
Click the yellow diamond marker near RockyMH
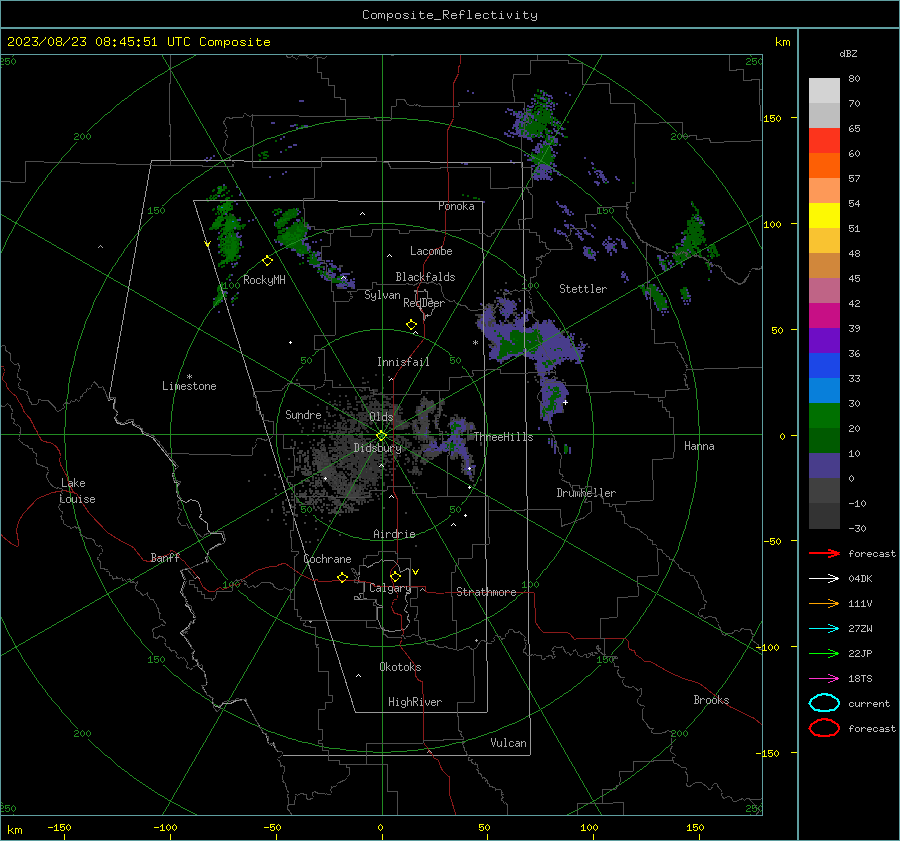267,261
